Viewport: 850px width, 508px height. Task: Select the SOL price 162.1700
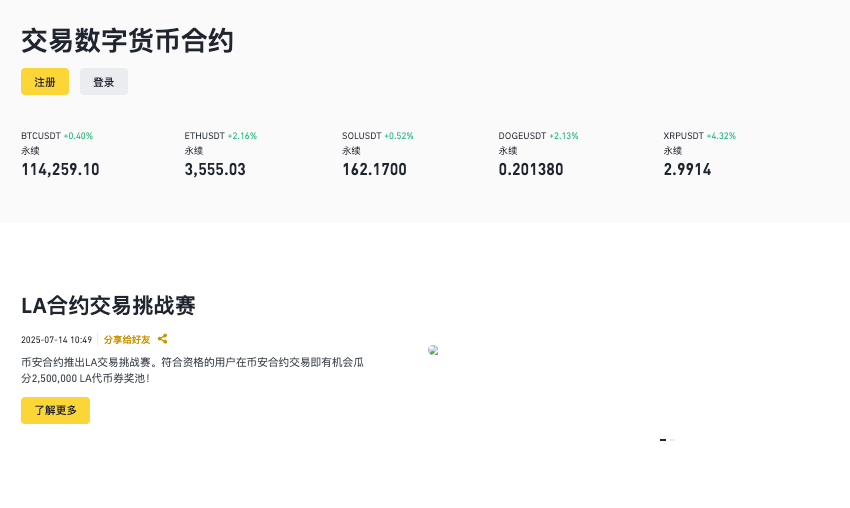[x=374, y=169]
